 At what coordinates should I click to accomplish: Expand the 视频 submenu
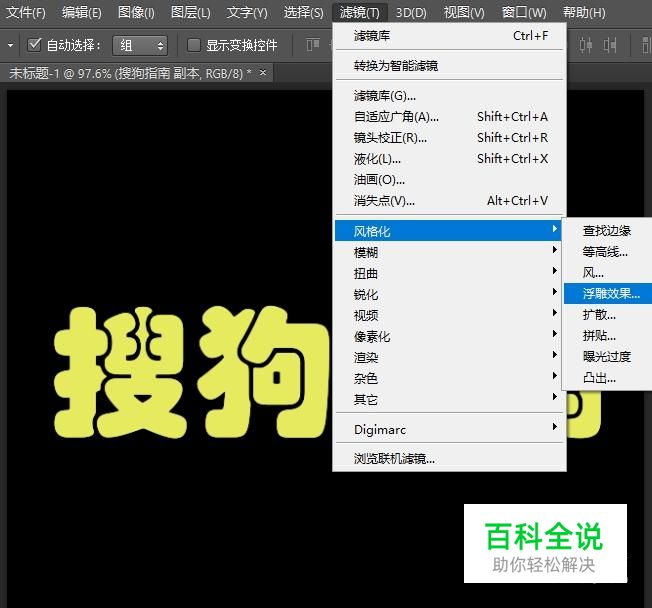[x=449, y=315]
